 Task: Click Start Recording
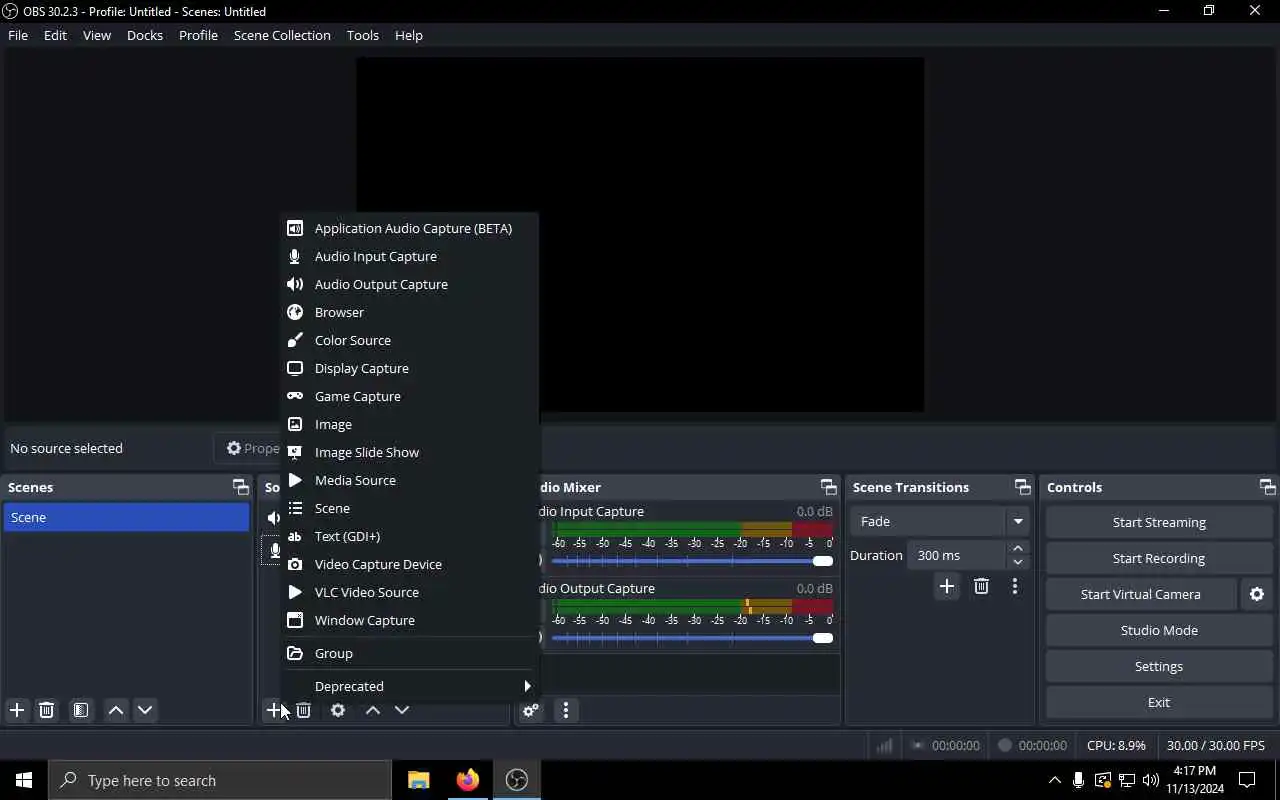(x=1159, y=558)
